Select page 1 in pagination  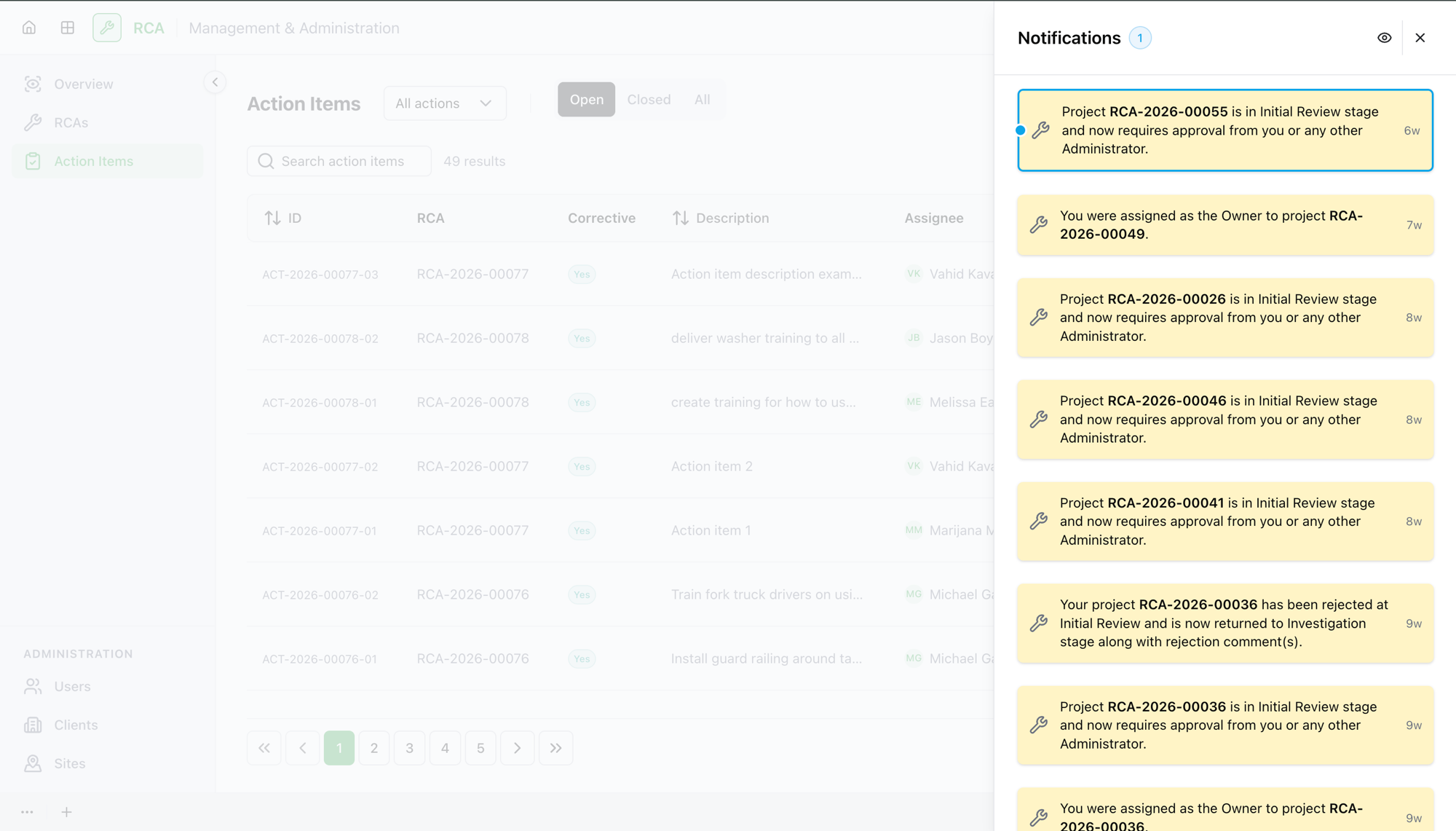[339, 748]
